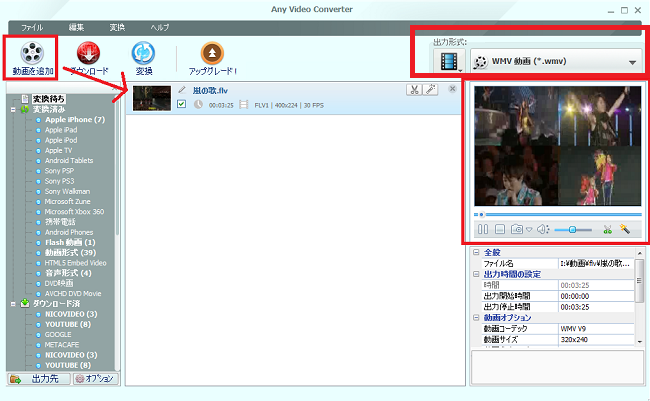Mute the preview with speaker icon

click(x=543, y=229)
